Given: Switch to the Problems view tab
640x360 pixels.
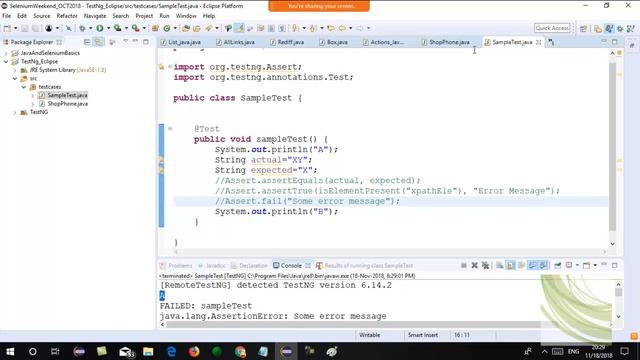Looking at the screenshot, I should [176, 266].
